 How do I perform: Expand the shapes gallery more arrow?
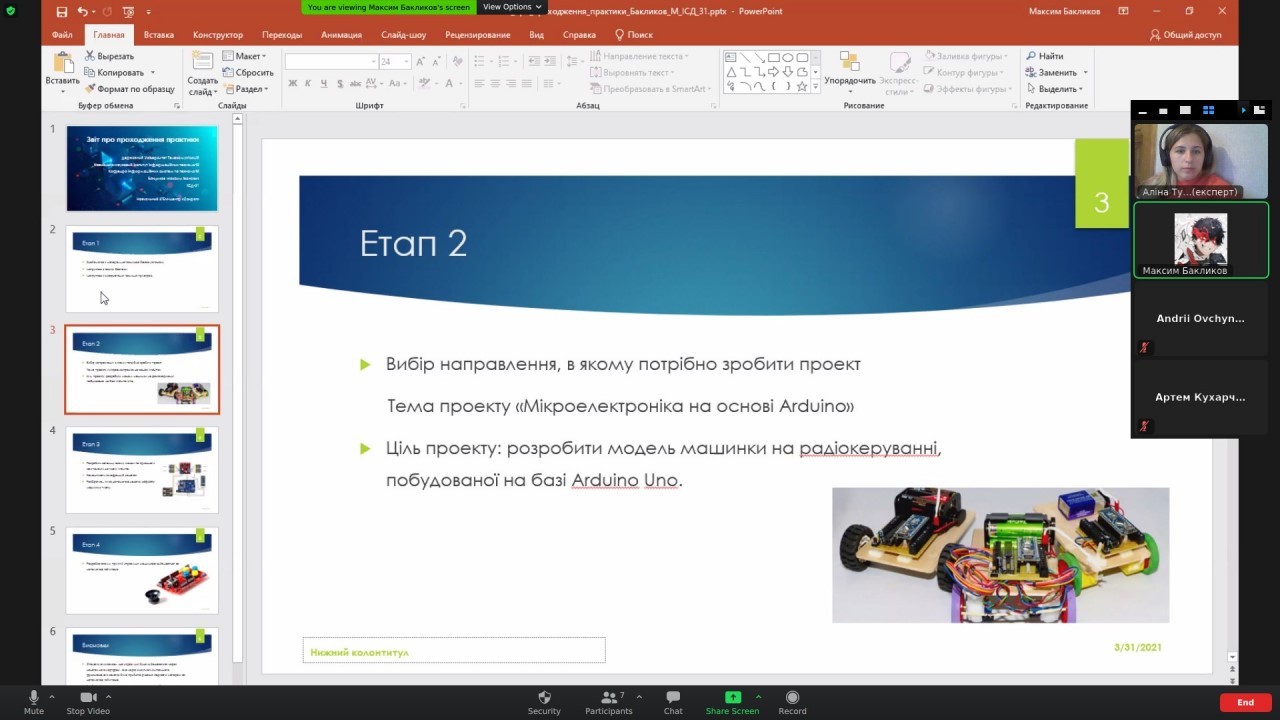pyautogui.click(x=815, y=87)
